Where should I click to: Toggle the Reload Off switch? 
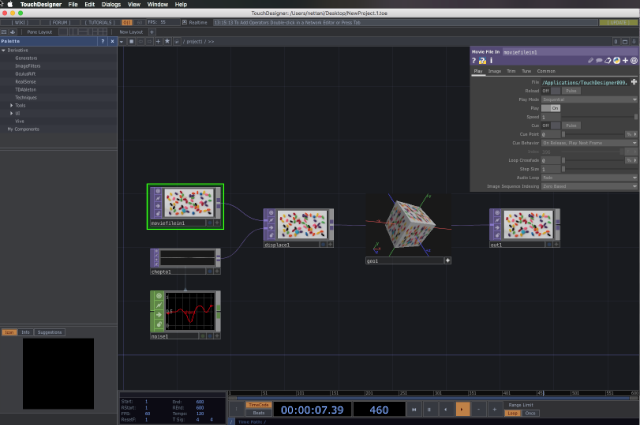coord(546,90)
